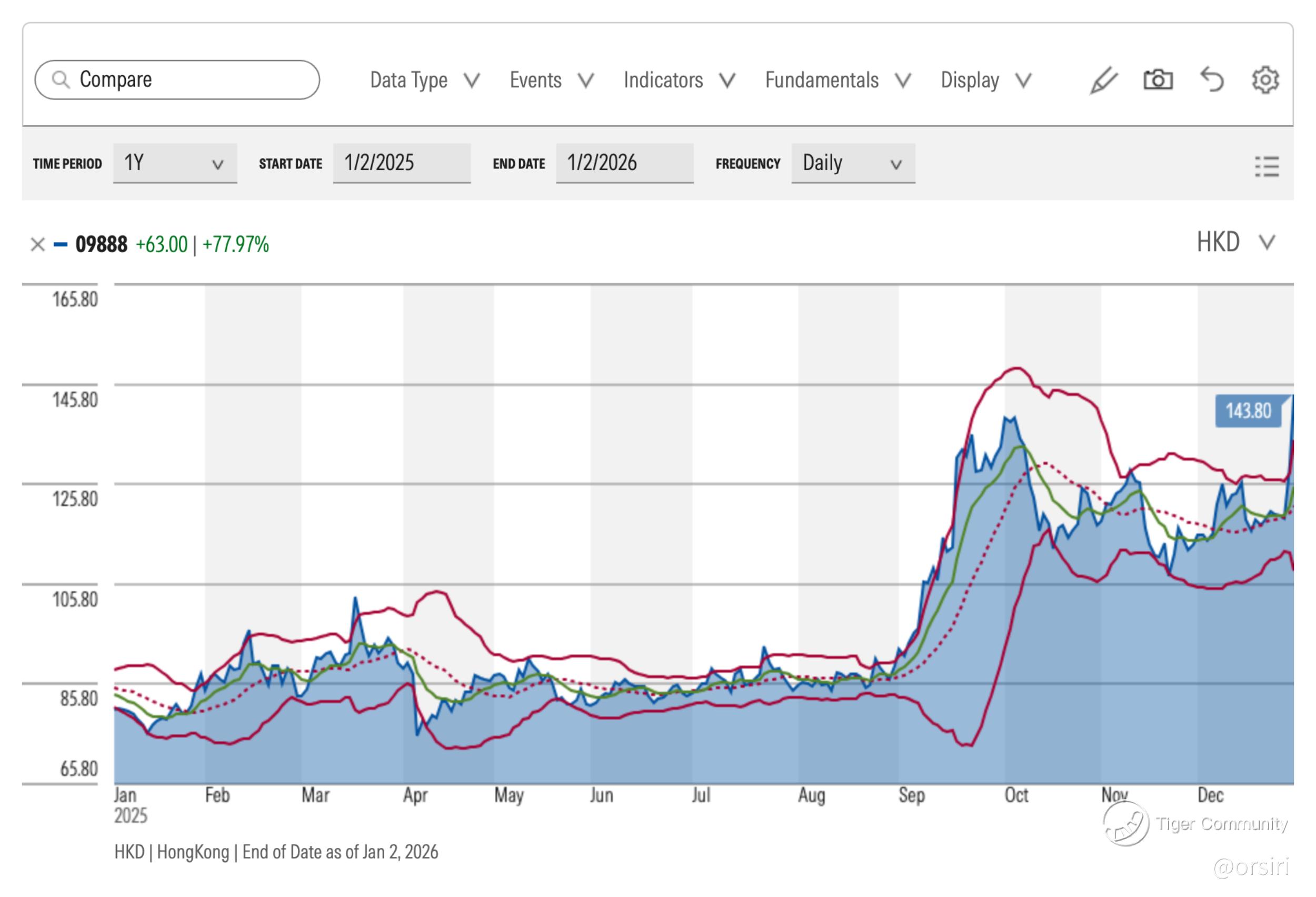
Task: Click the 143.80 current price label
Action: [x=1248, y=411]
